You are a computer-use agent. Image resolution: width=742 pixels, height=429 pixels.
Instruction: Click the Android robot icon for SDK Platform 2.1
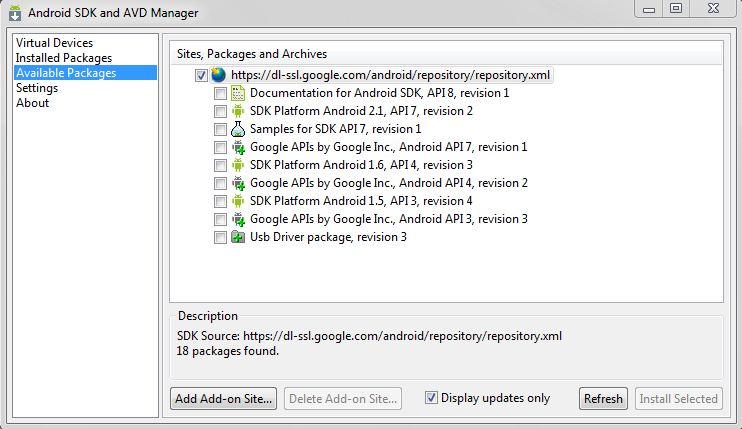(238, 111)
